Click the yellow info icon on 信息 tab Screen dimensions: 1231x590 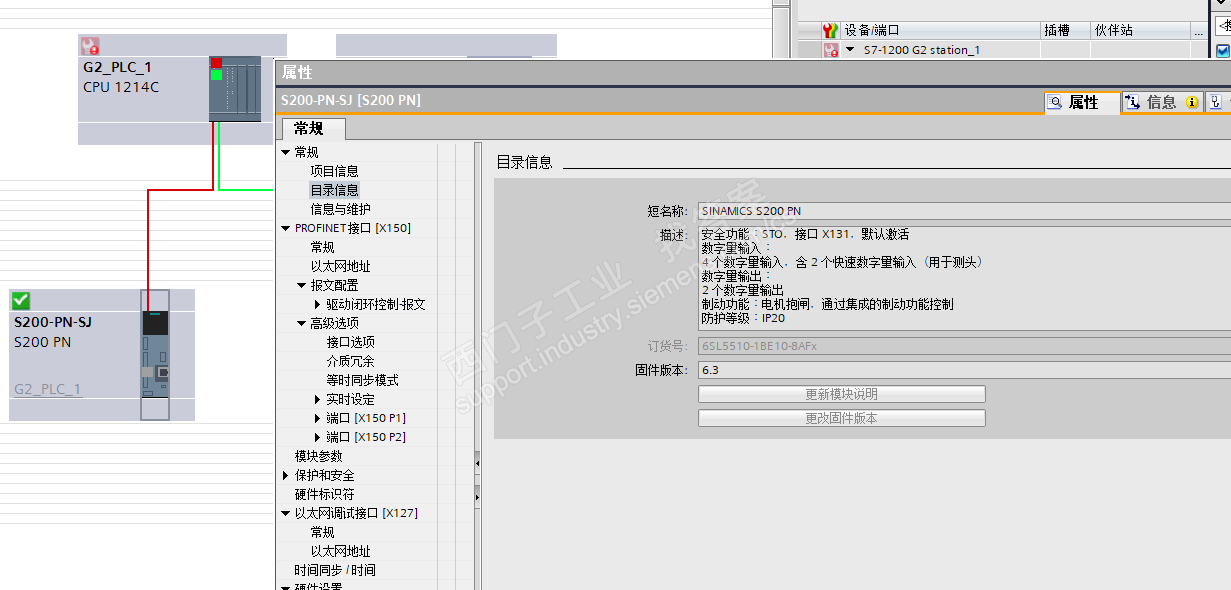[1191, 102]
